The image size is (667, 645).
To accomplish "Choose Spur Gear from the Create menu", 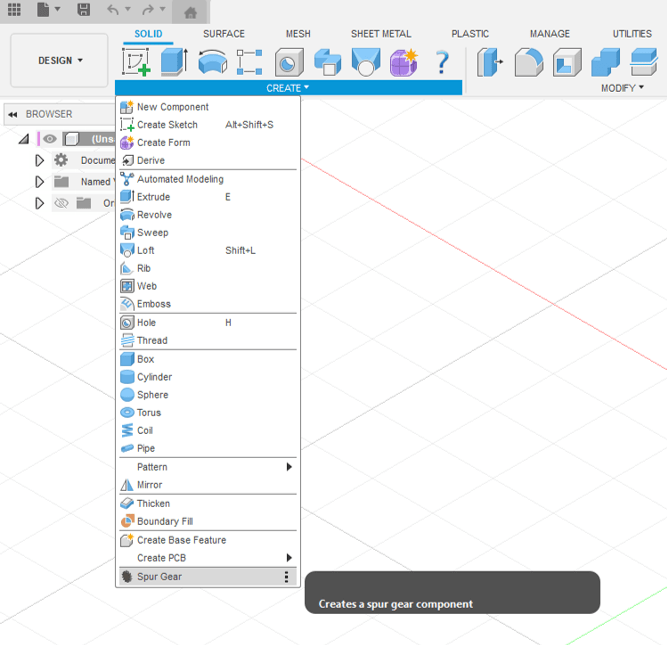I will (x=160, y=577).
